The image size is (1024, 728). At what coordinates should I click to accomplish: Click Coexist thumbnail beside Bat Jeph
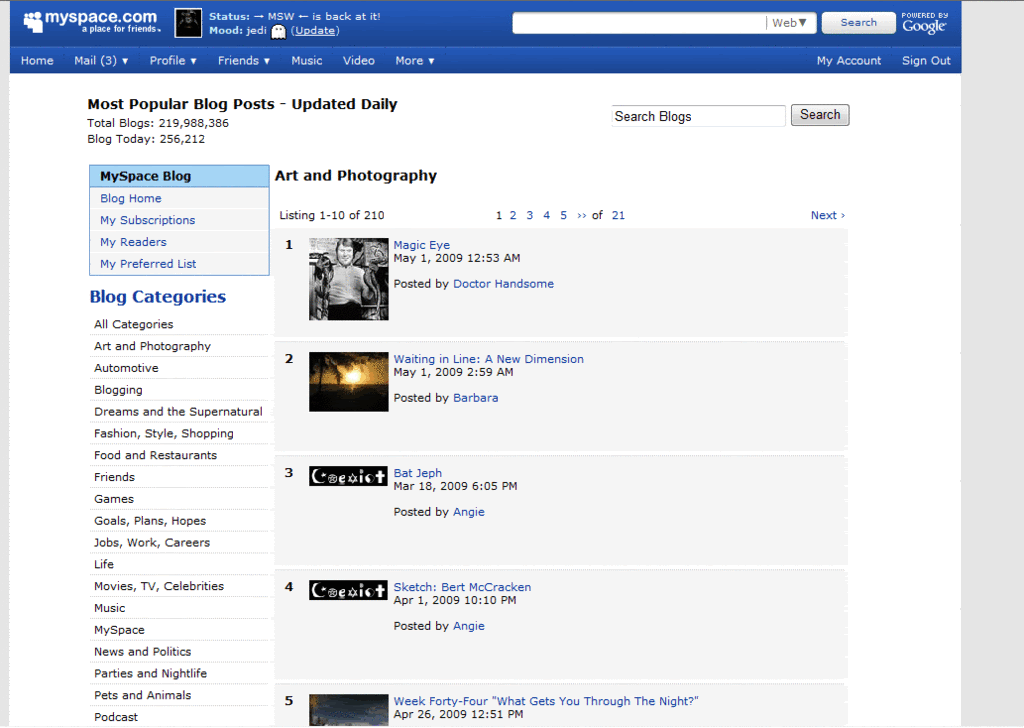click(x=348, y=477)
